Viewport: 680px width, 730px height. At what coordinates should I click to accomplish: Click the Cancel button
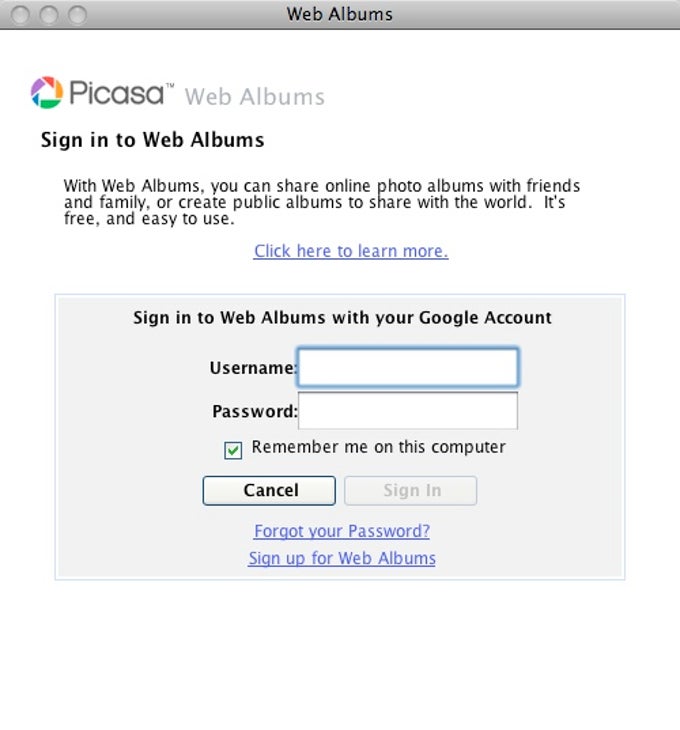coord(269,490)
